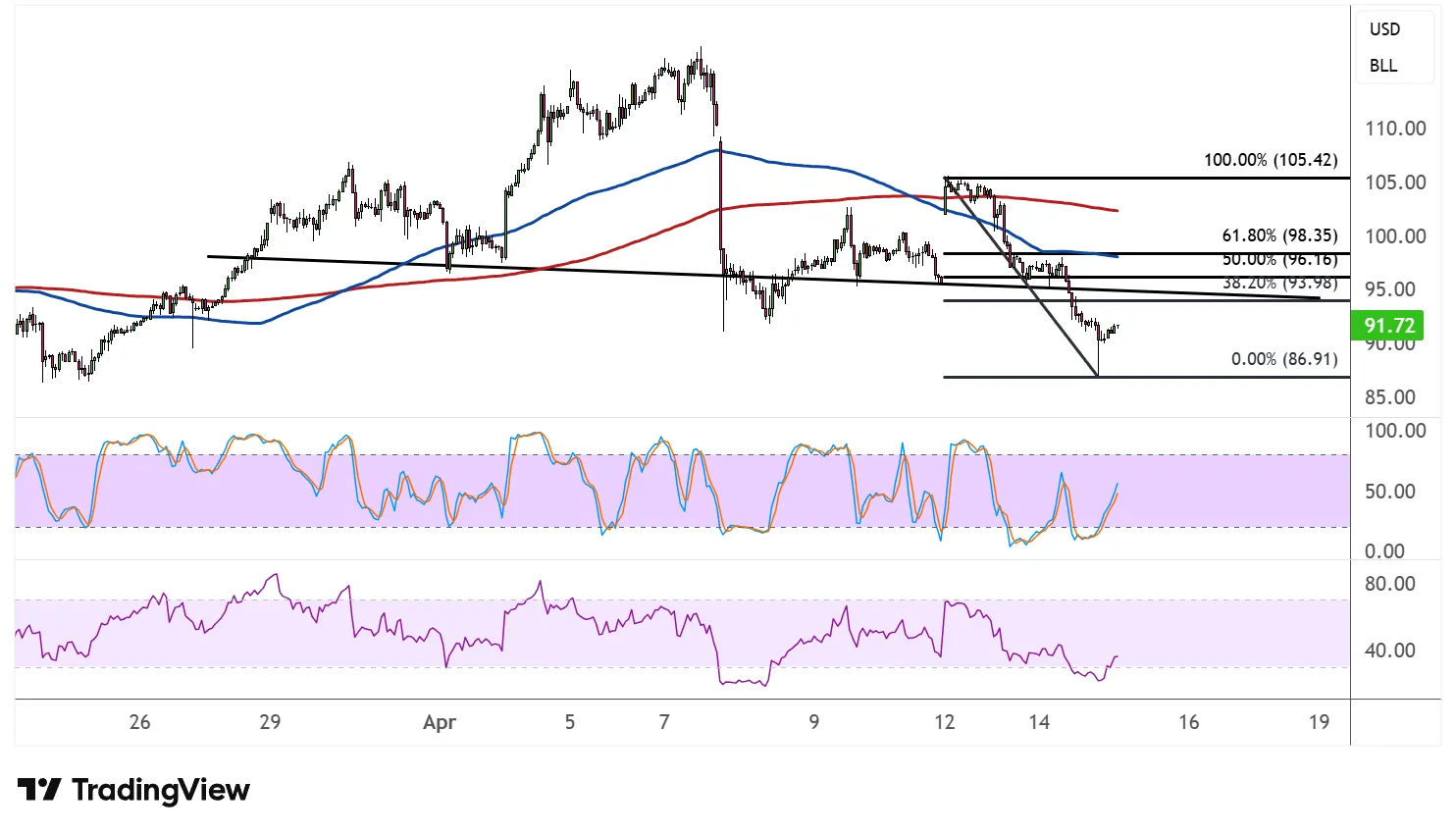
Task: Click the purple RSI line's last point
Action: click(1117, 656)
